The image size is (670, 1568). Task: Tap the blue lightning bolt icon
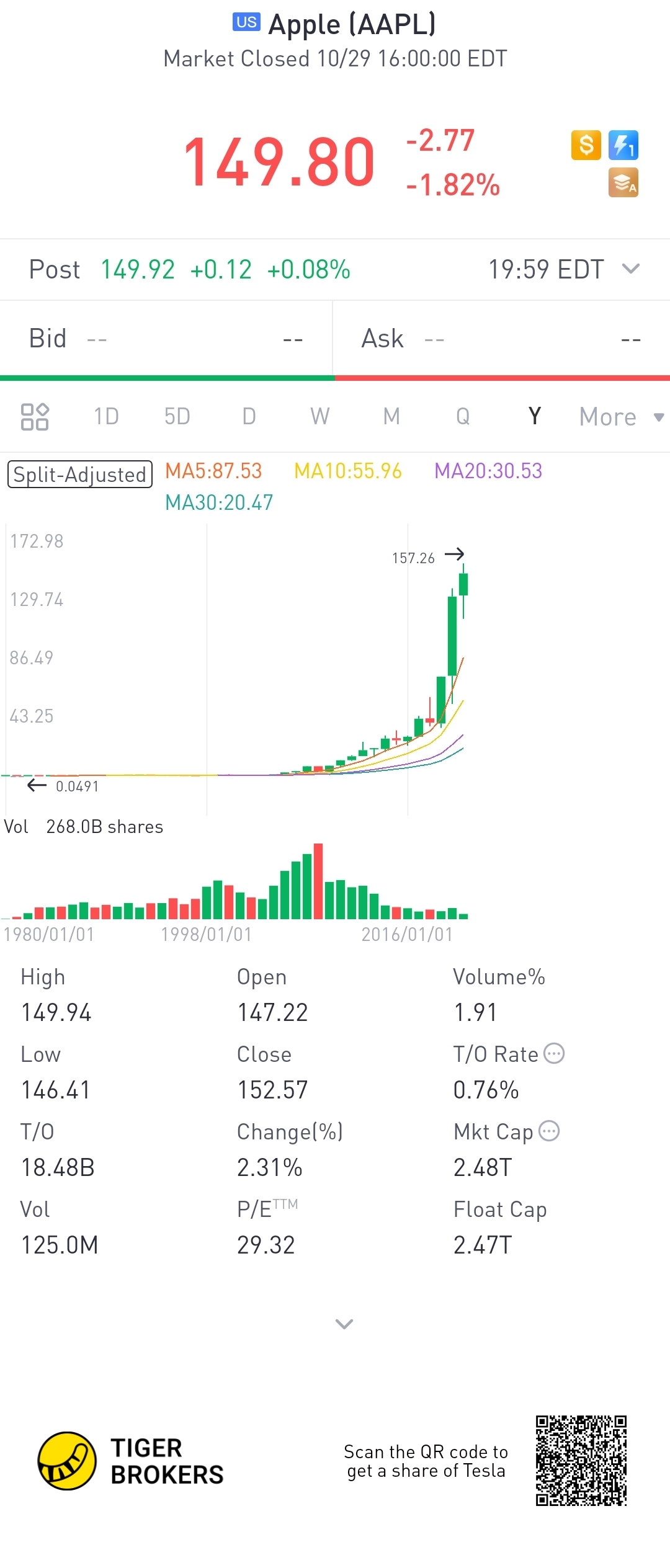click(623, 145)
